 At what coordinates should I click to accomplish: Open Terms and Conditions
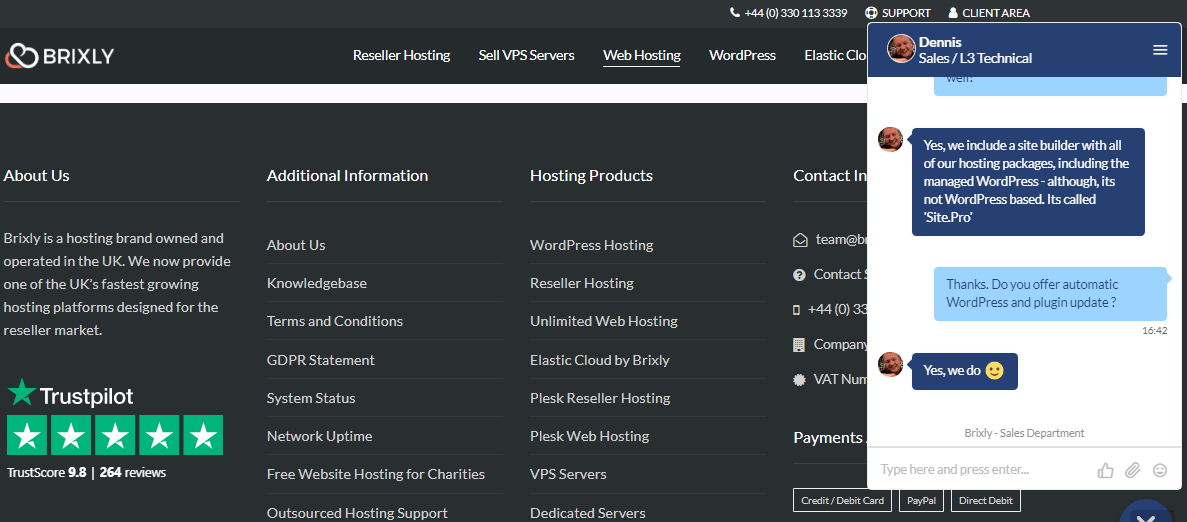click(x=335, y=321)
